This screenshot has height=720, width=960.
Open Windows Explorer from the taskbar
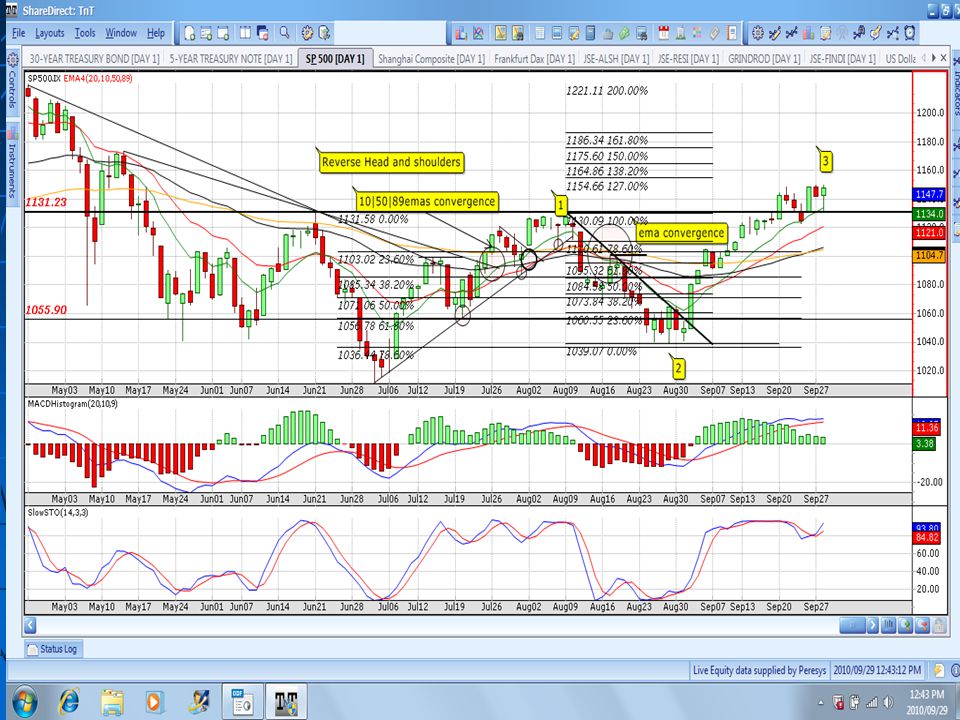113,702
